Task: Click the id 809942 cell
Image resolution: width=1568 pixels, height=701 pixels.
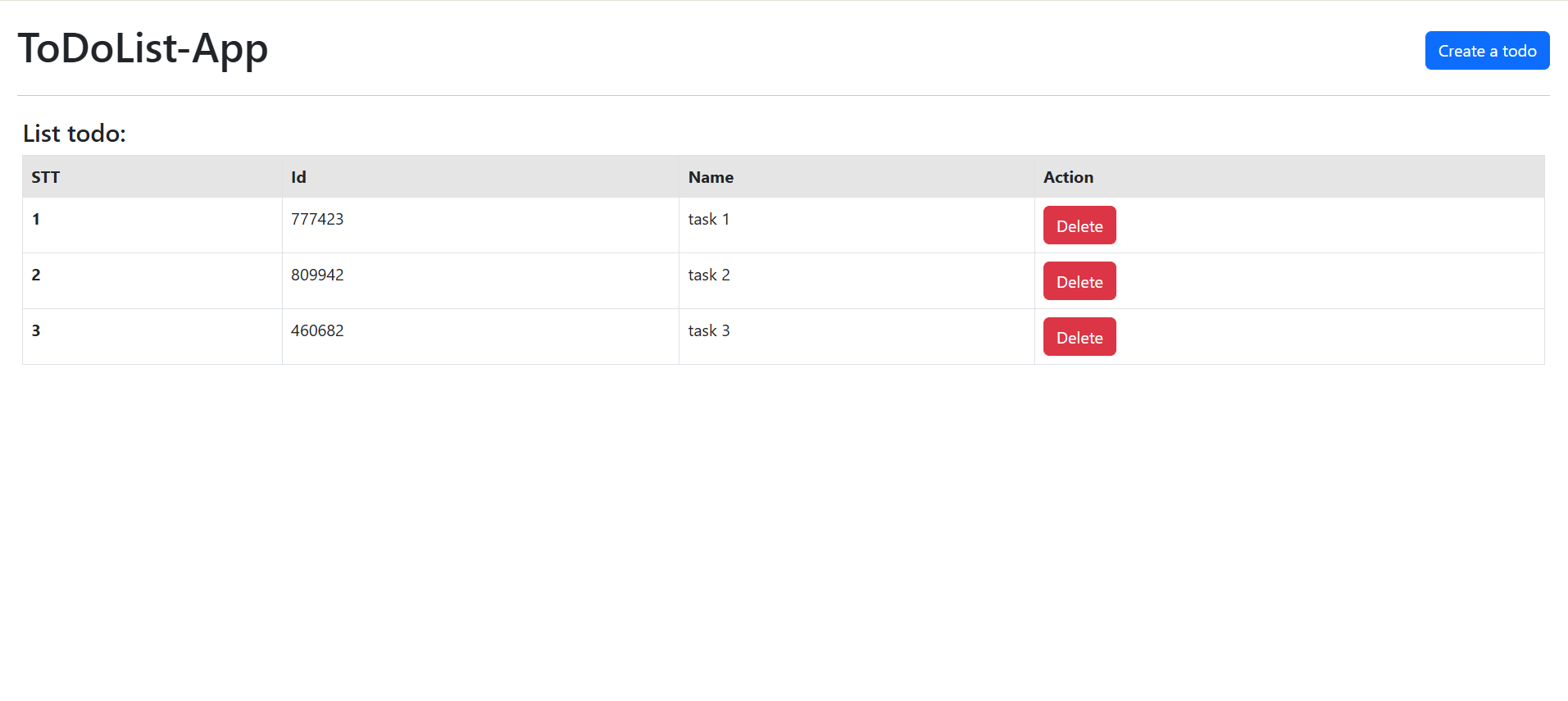Action: tap(318, 275)
